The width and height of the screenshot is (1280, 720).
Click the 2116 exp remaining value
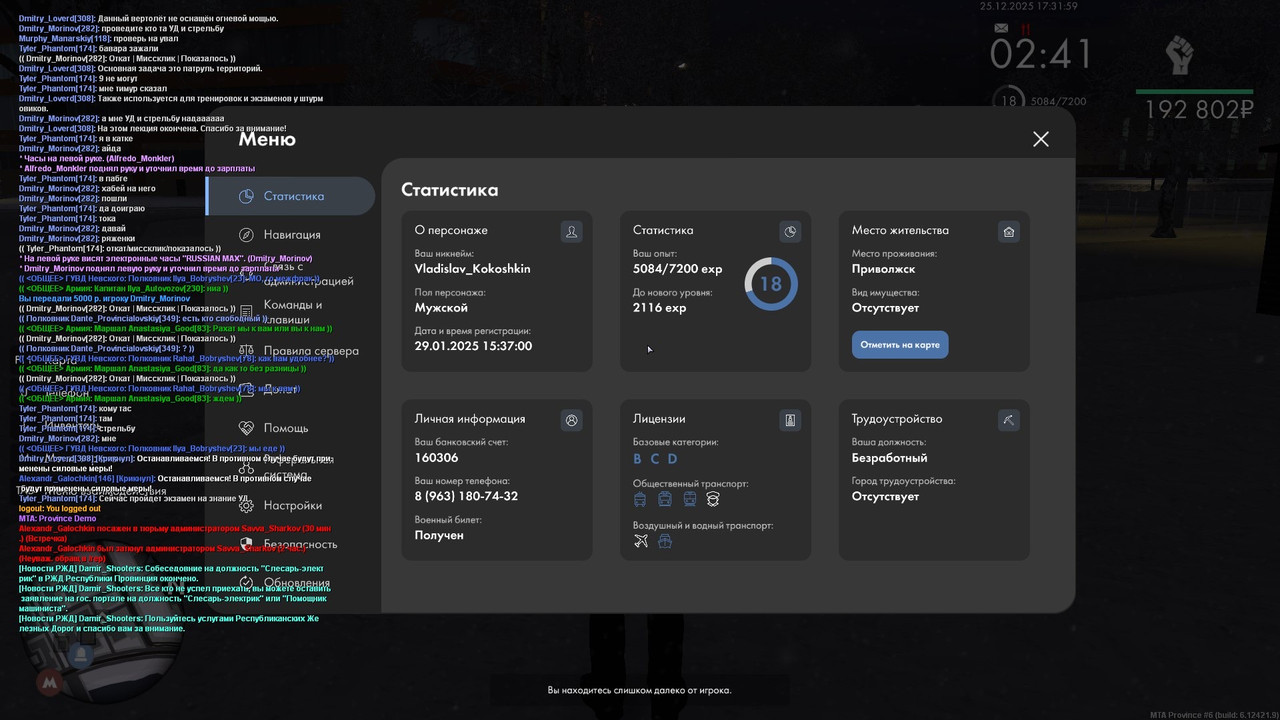pos(660,308)
